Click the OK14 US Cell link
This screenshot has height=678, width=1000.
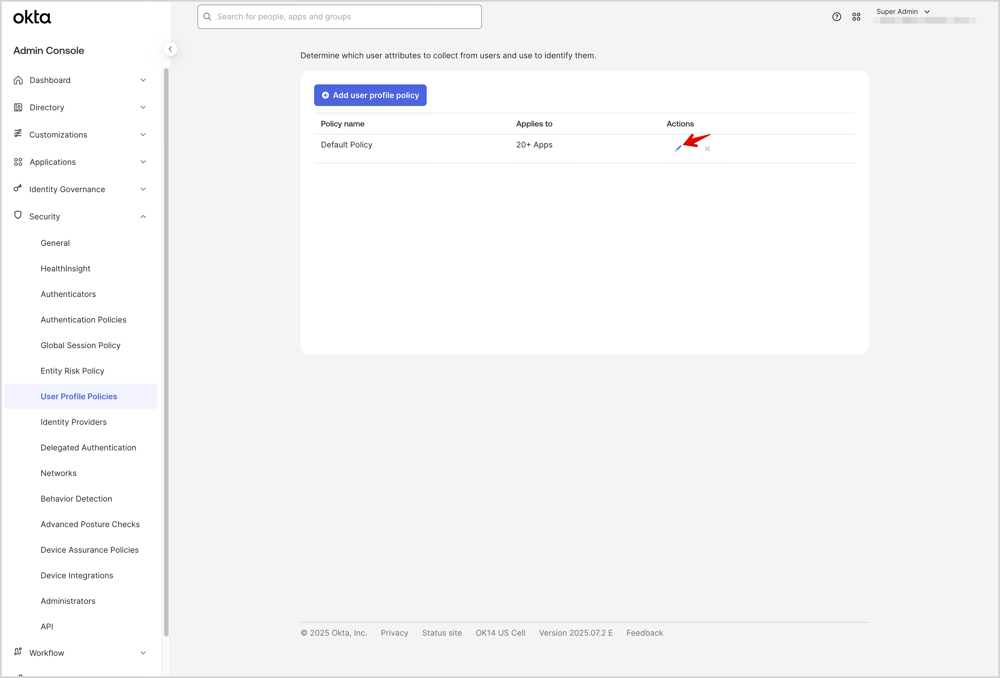coord(501,633)
